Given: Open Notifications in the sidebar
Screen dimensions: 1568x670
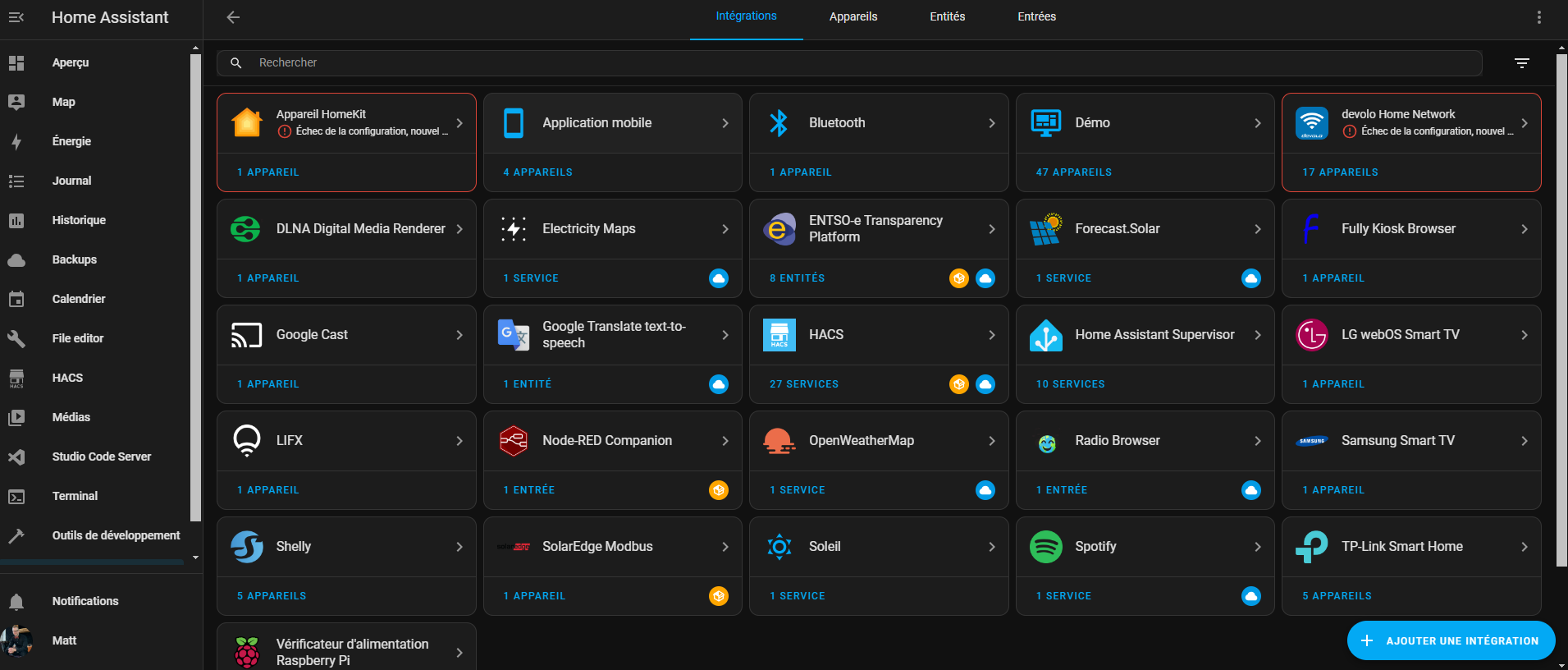Looking at the screenshot, I should [x=101, y=601].
